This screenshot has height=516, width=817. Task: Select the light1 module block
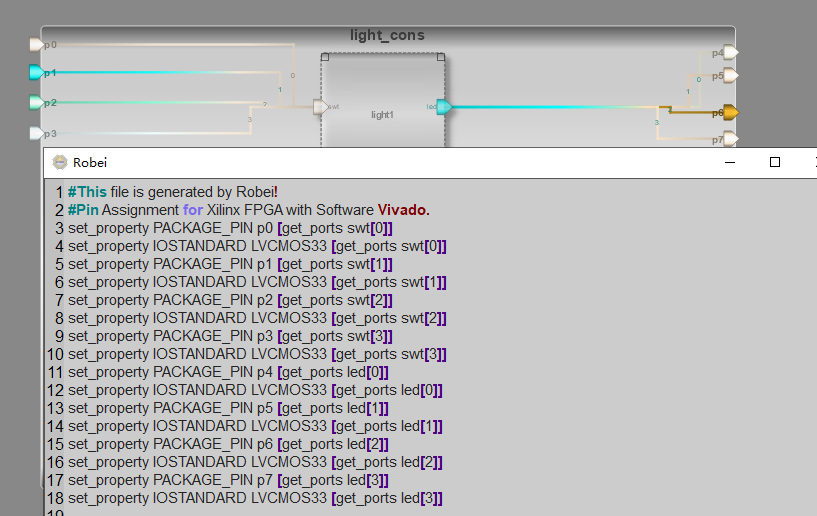(x=383, y=102)
